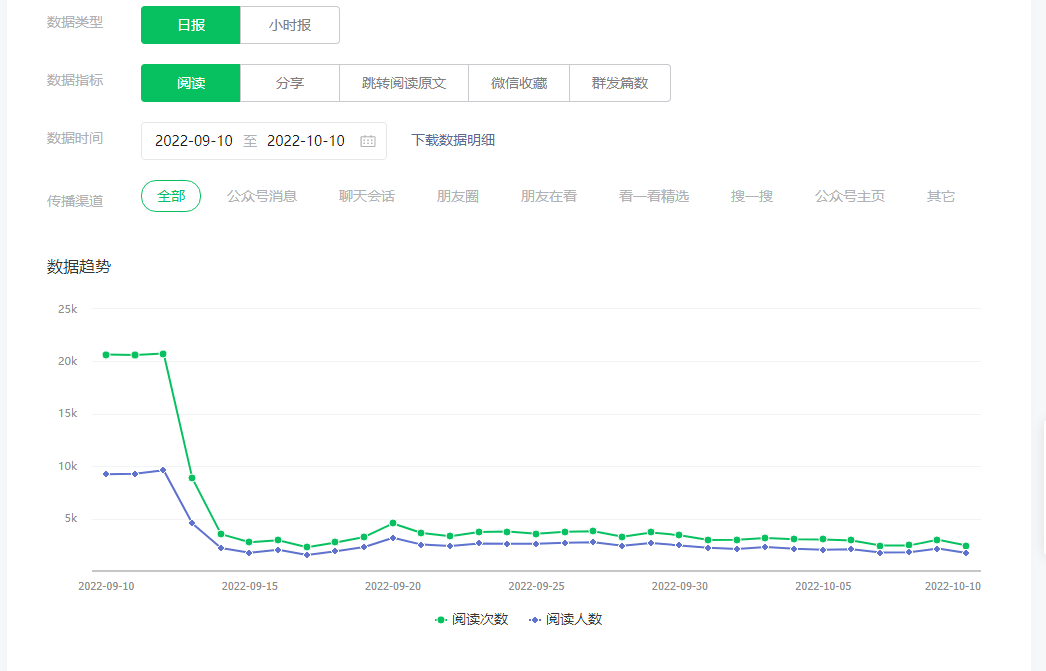1046x671 pixels.
Task: Filter by 聊天会话 channel
Action: tap(367, 196)
